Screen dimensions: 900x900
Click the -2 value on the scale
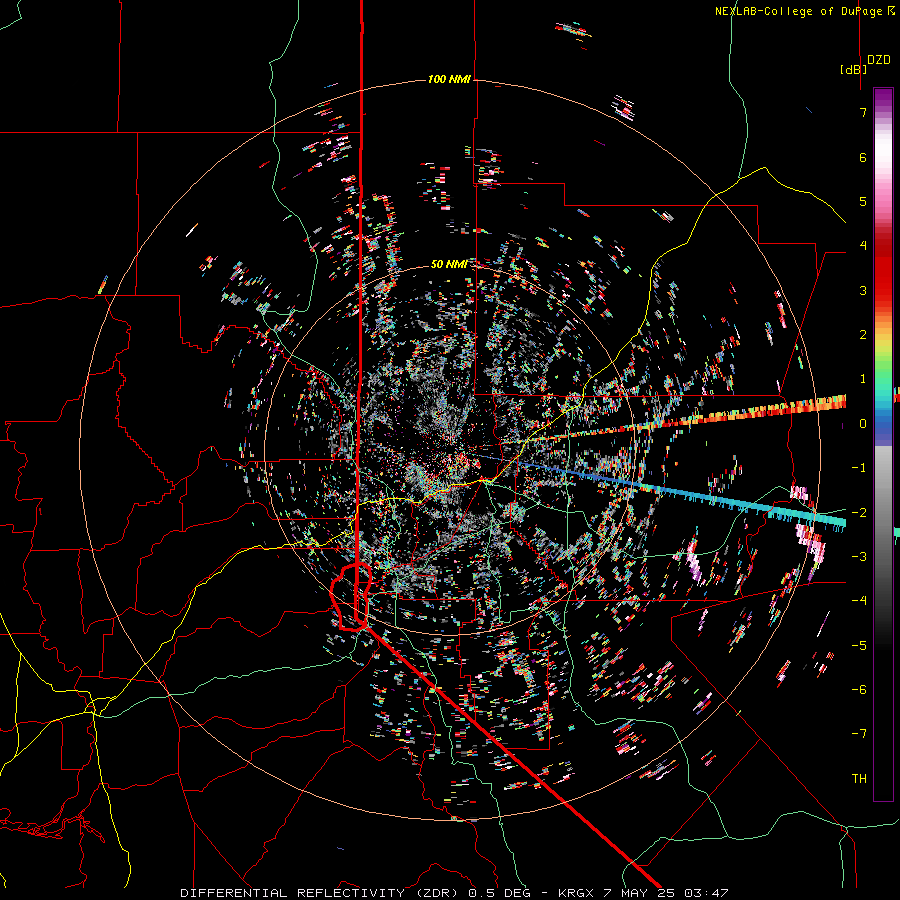tap(859, 513)
